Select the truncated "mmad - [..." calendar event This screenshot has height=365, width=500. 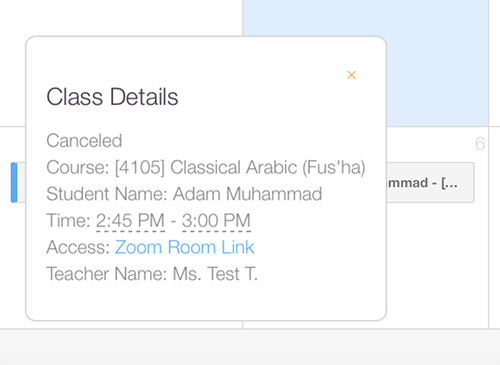pyautogui.click(x=430, y=182)
